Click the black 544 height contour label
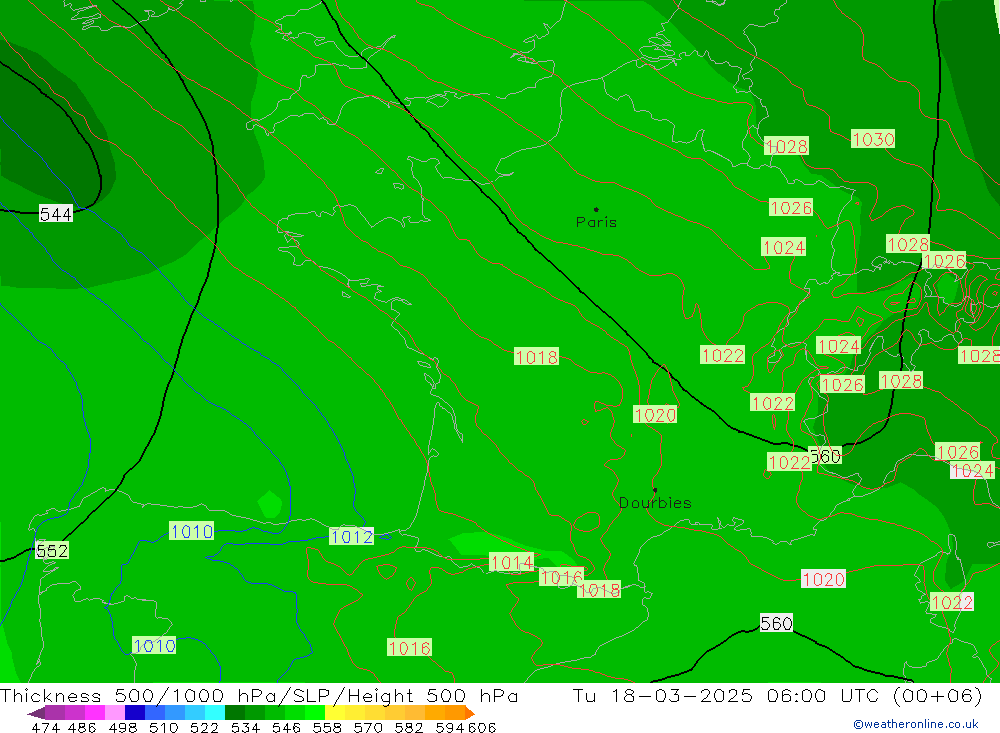 point(56,214)
